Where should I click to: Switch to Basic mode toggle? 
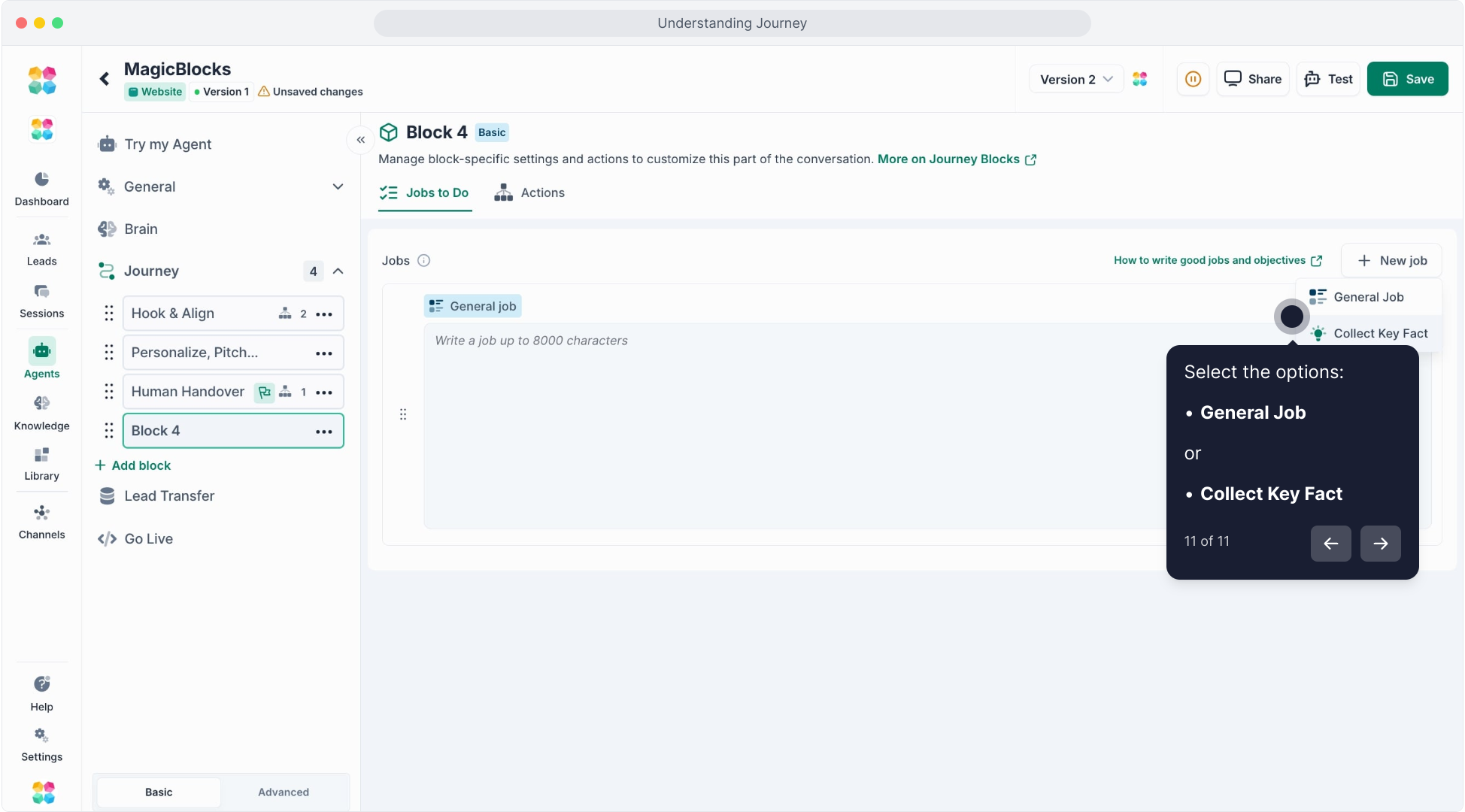159,792
